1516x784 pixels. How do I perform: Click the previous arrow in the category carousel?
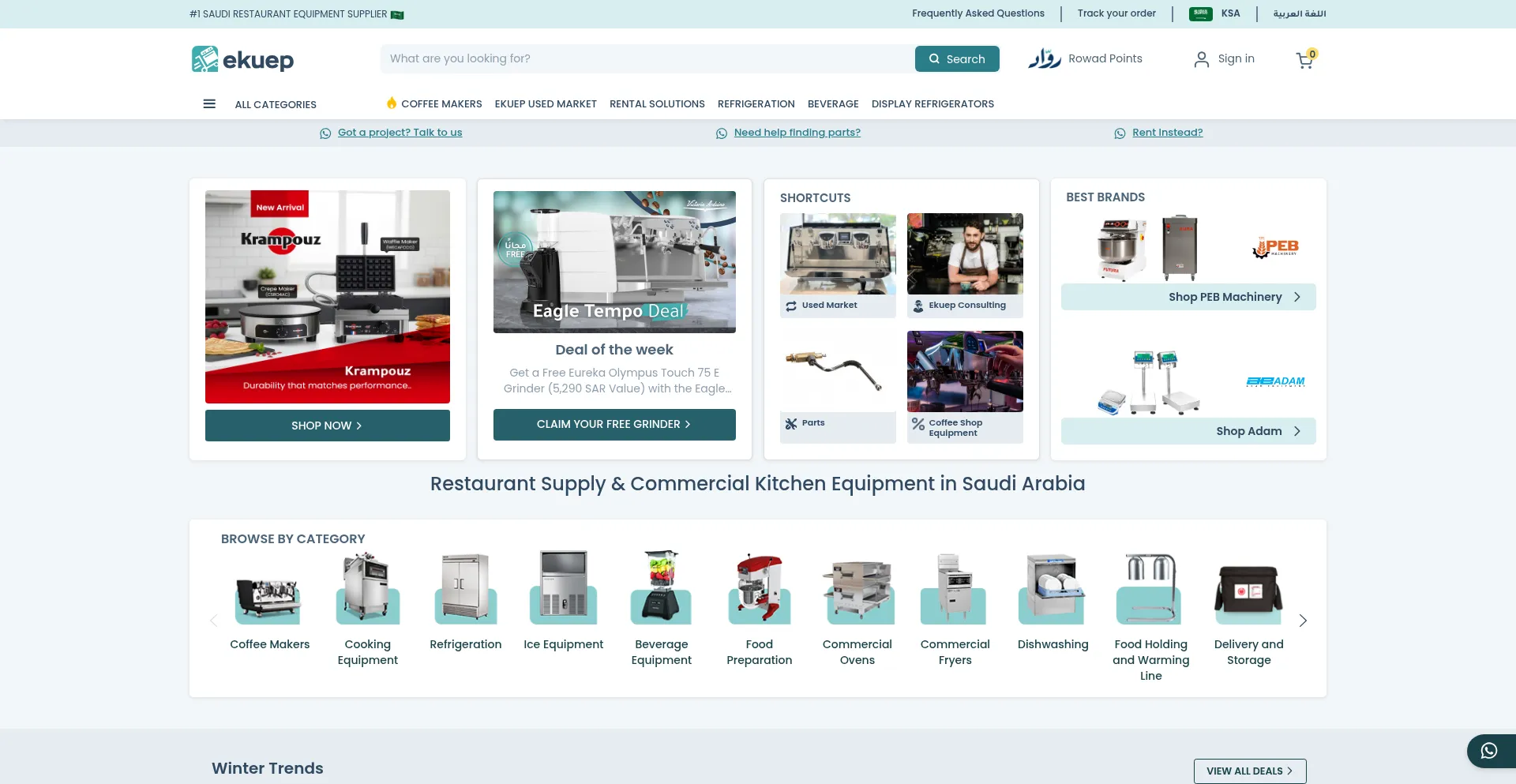[x=213, y=621]
